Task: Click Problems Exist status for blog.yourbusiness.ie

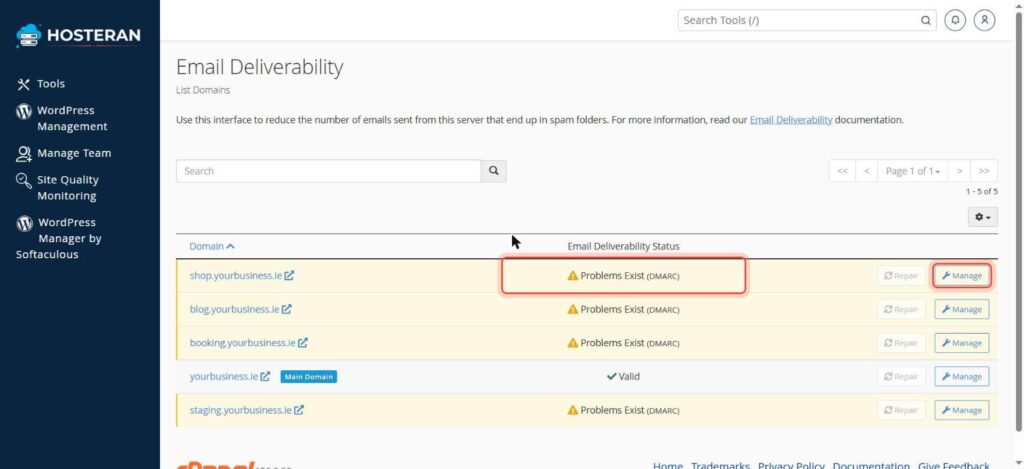Action: pyautogui.click(x=623, y=309)
